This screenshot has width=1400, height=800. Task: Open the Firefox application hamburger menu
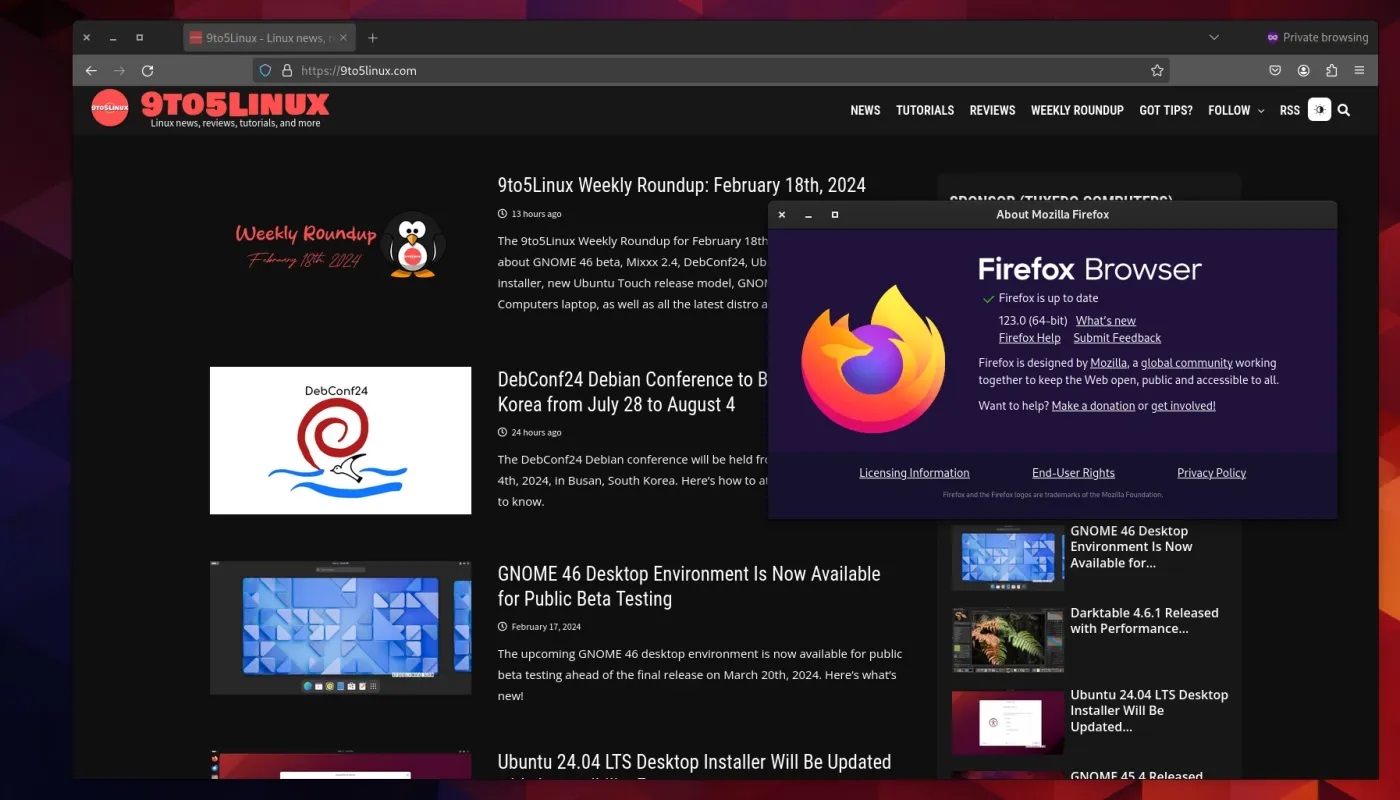[x=1359, y=70]
